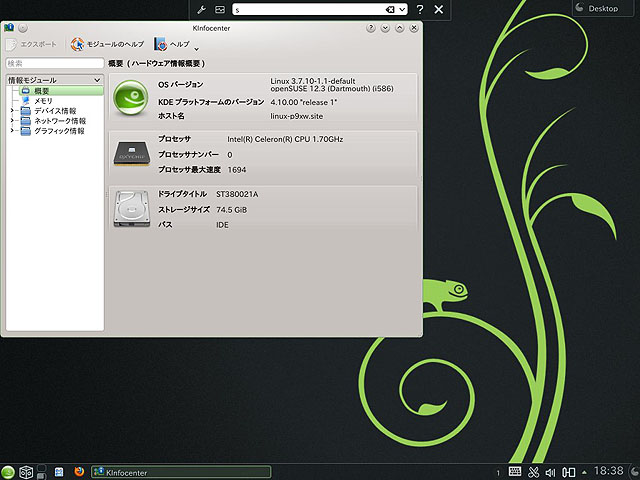This screenshot has height=480, width=640.
Task: Click the 1694 max speed value
Action: [x=237, y=170]
